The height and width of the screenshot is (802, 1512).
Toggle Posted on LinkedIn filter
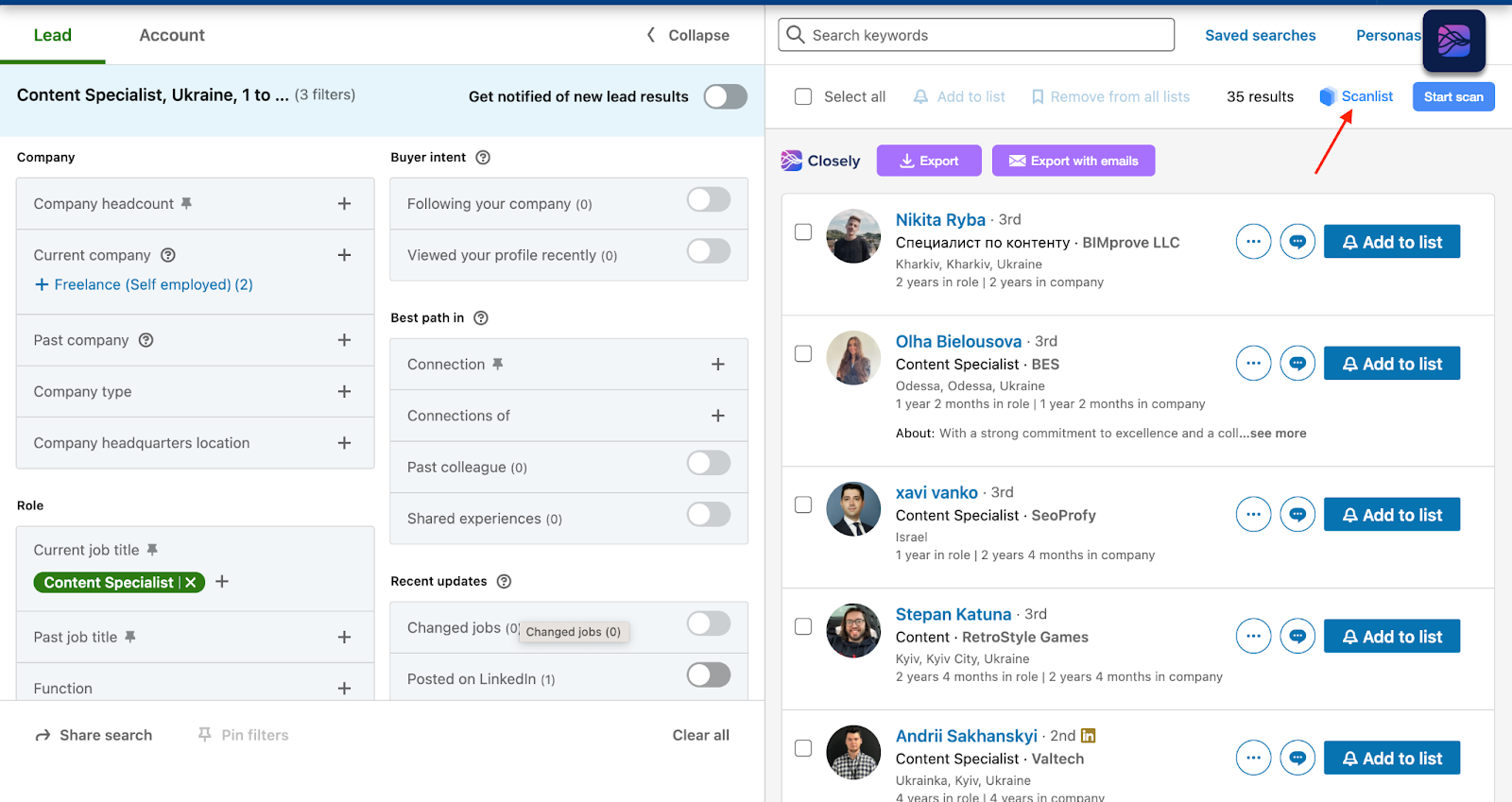709,674
